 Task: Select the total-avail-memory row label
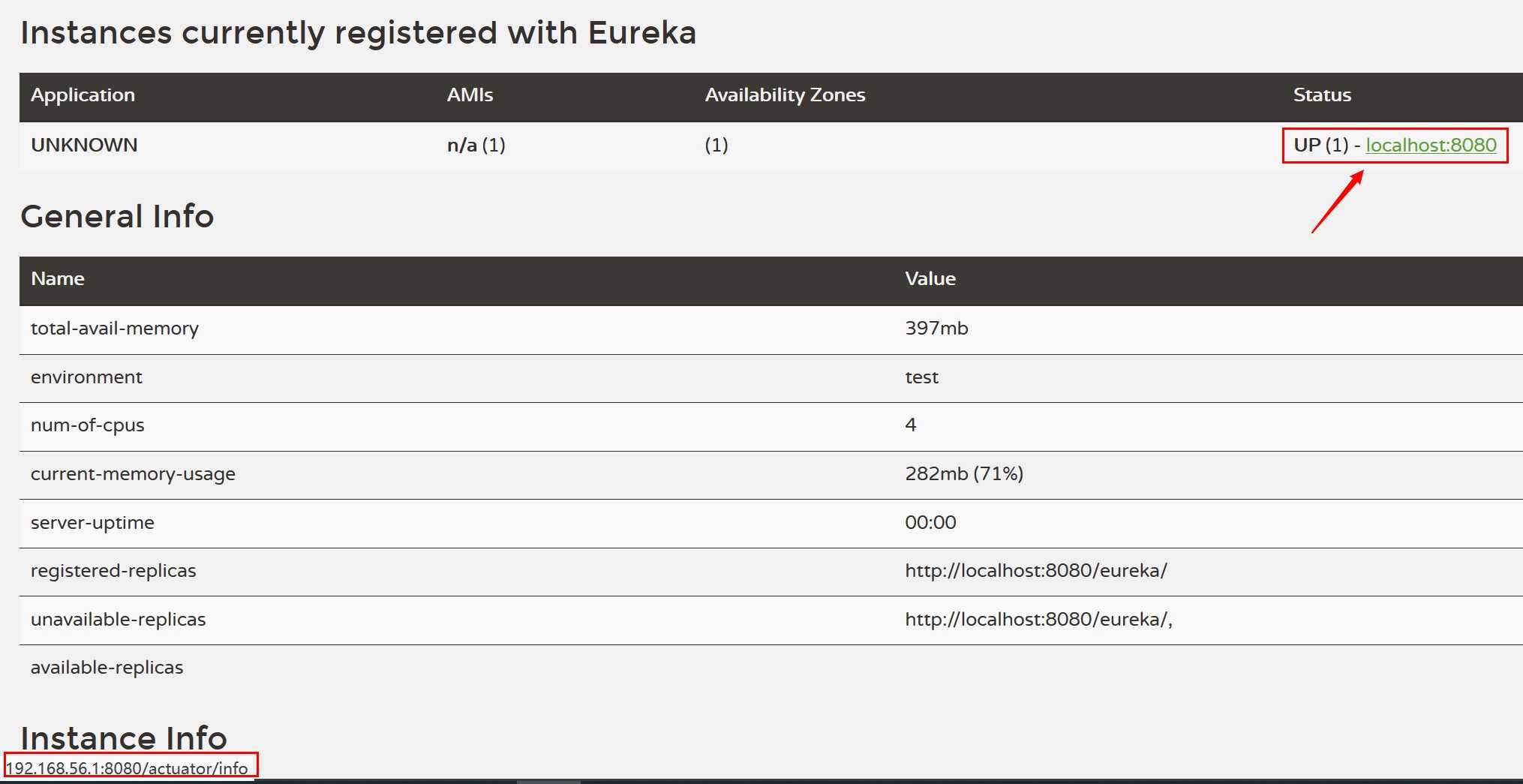coord(115,329)
